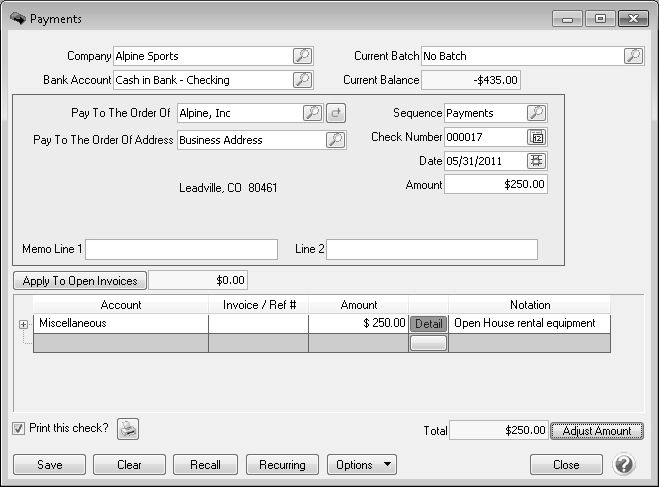Viewport: 659px width, 487px height.
Task: Toggle Print this check checkbox
Action: point(19,429)
